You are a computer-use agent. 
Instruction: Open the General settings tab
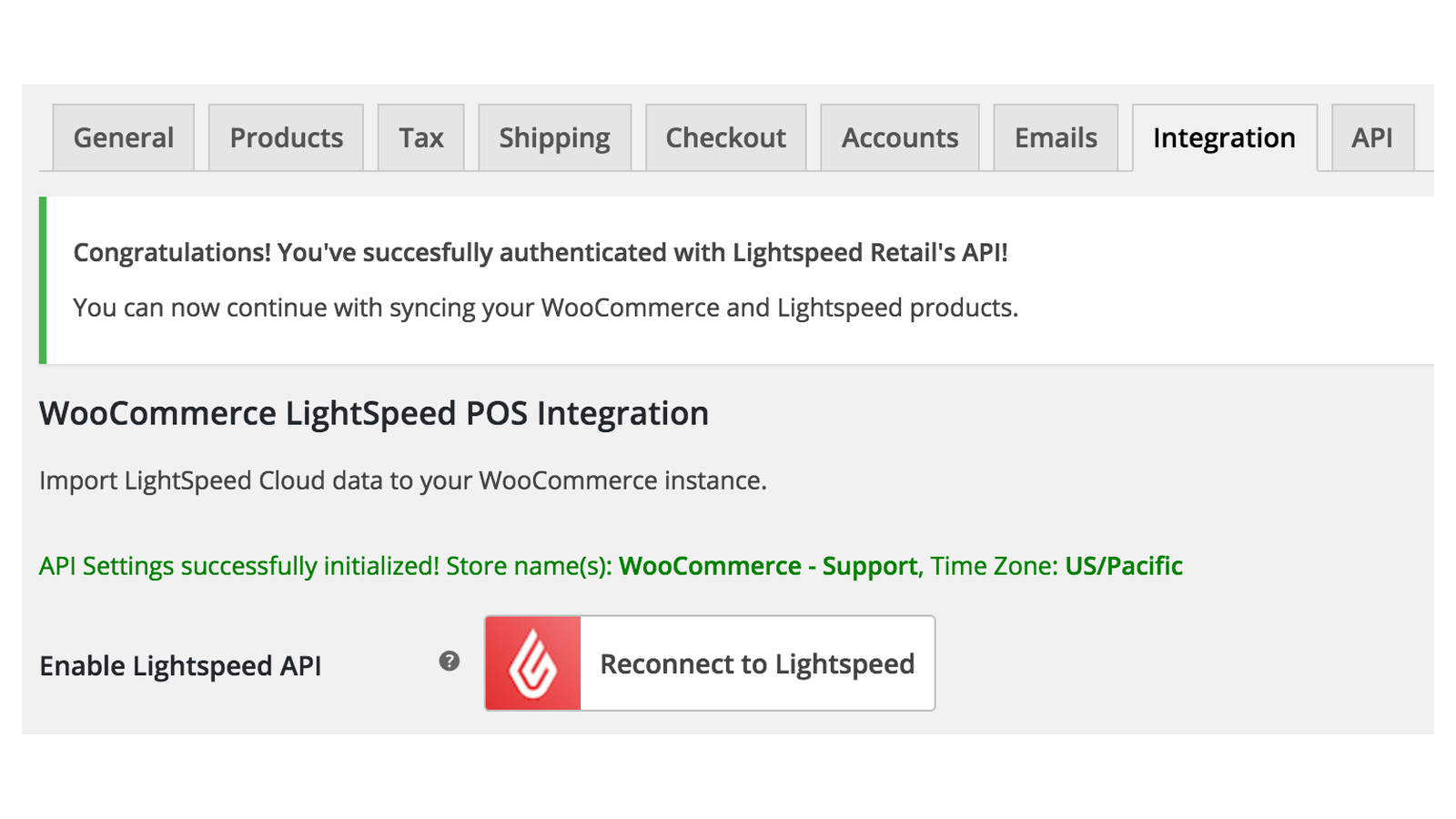pos(124,137)
